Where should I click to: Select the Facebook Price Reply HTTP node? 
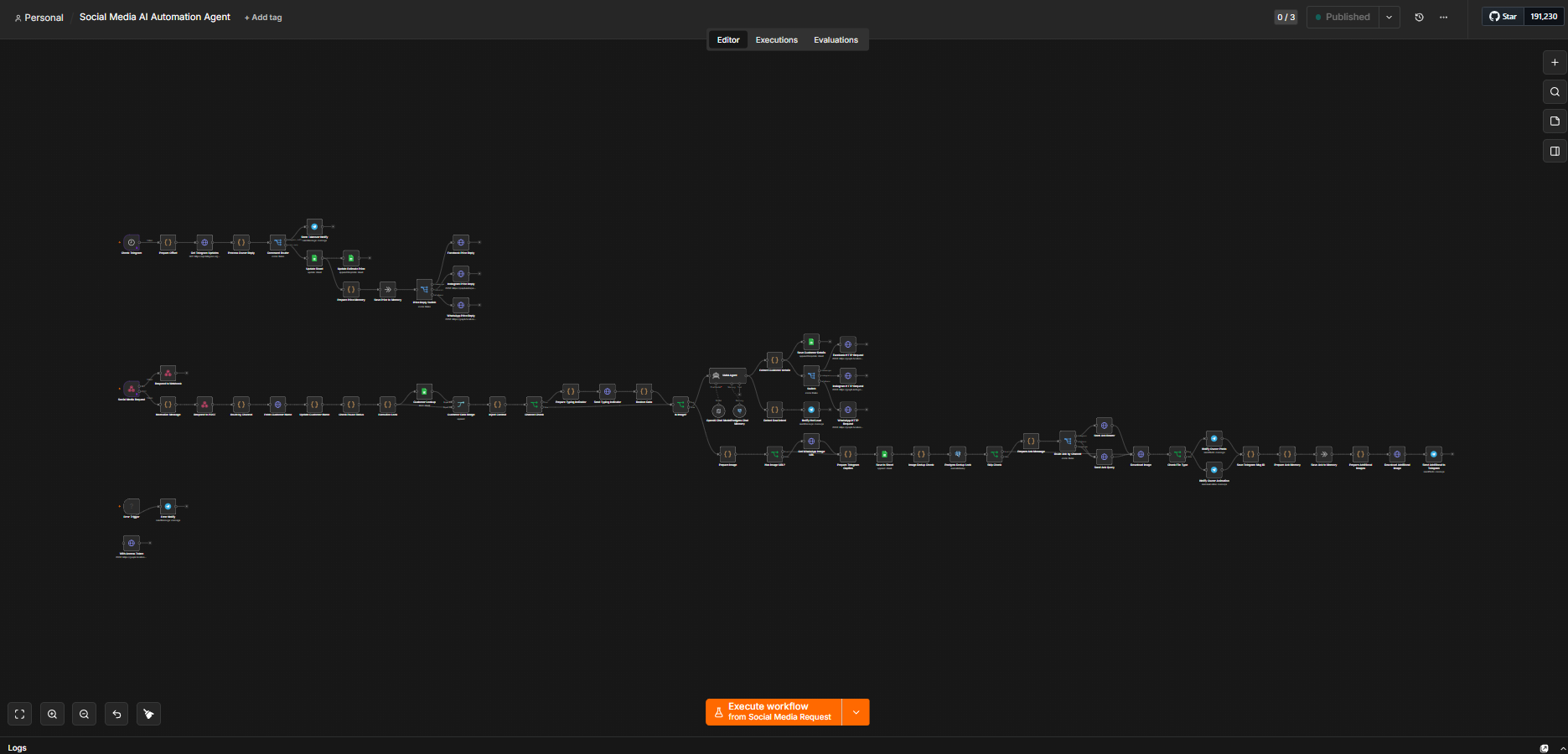[x=460, y=242]
